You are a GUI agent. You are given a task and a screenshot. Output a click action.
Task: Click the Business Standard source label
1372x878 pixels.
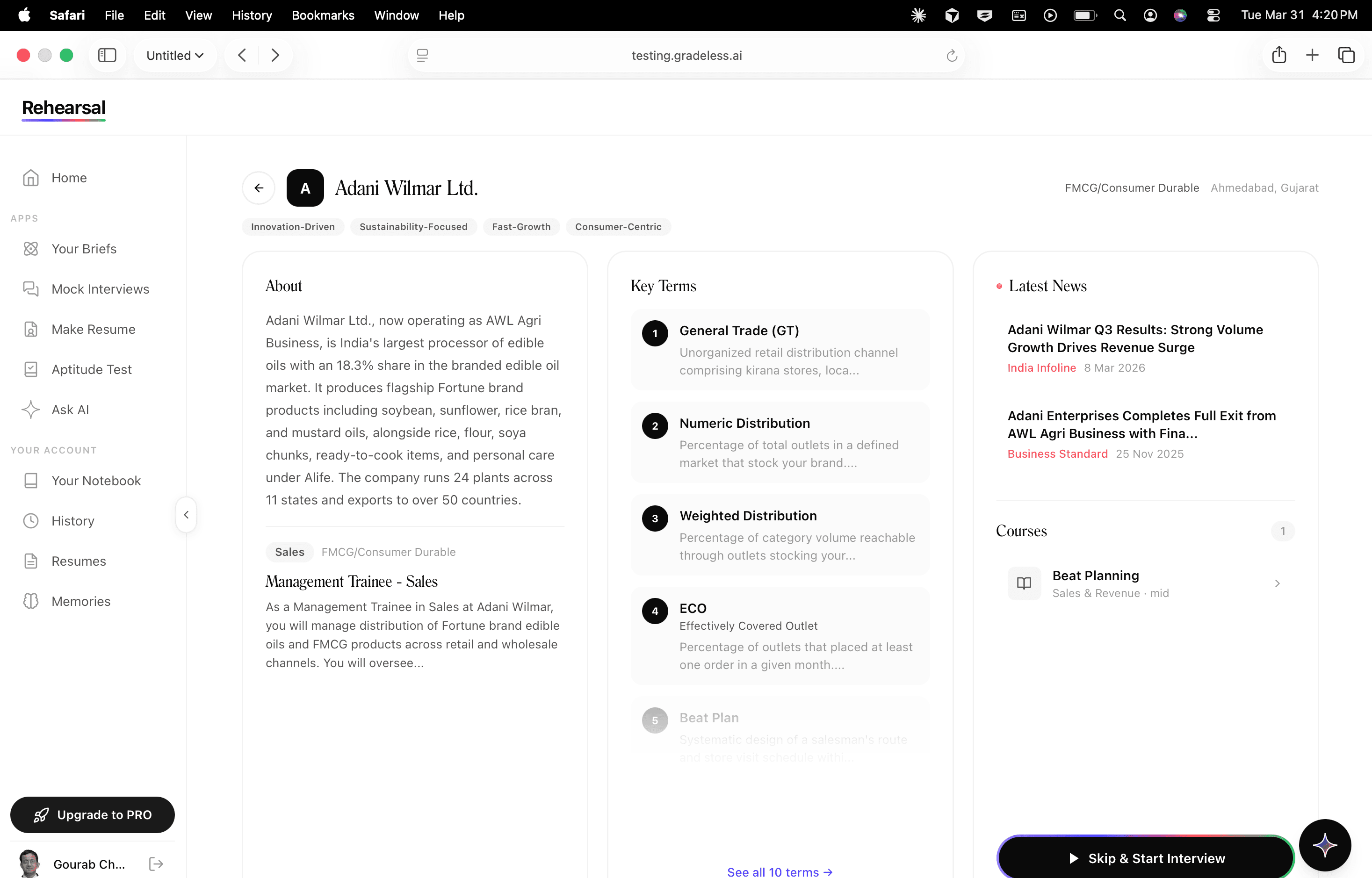tap(1057, 454)
